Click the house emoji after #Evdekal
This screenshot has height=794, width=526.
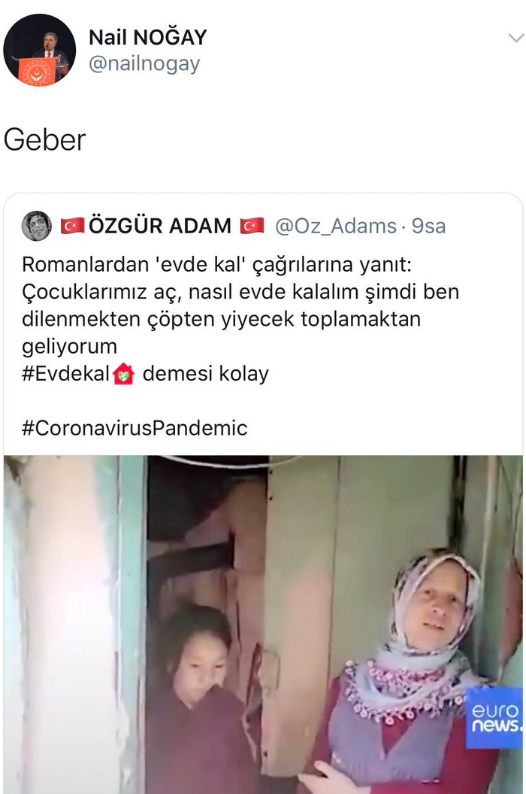124,374
